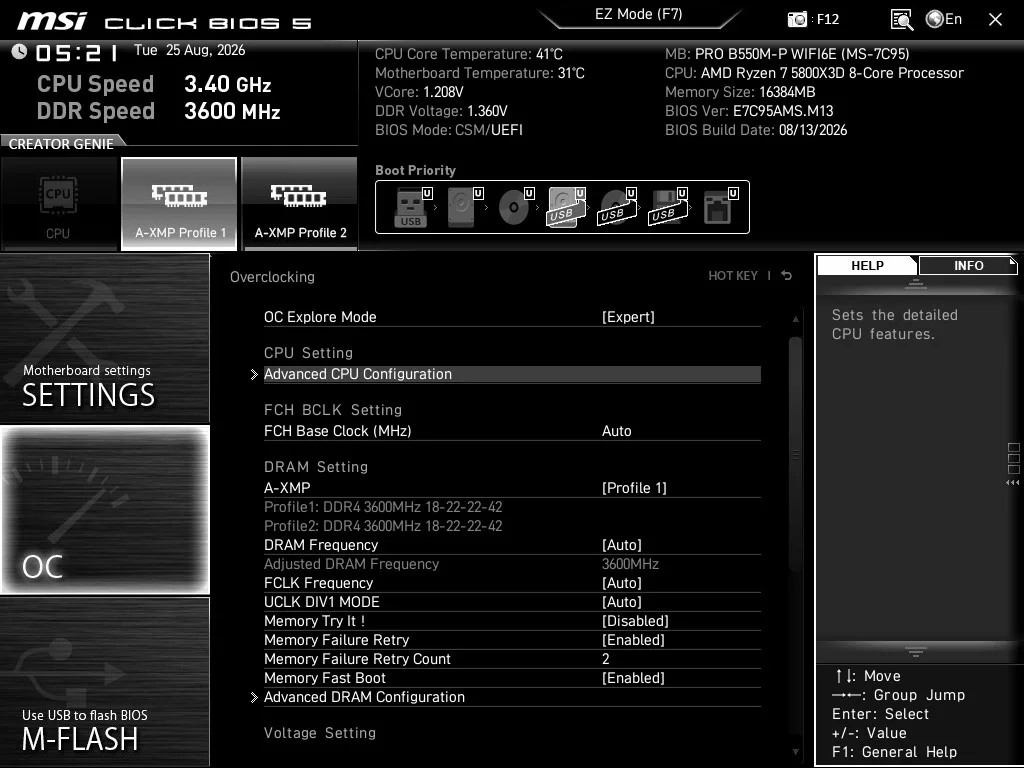Take a screenshot with the F12 camera icon
The height and width of the screenshot is (768, 1024).
797,19
